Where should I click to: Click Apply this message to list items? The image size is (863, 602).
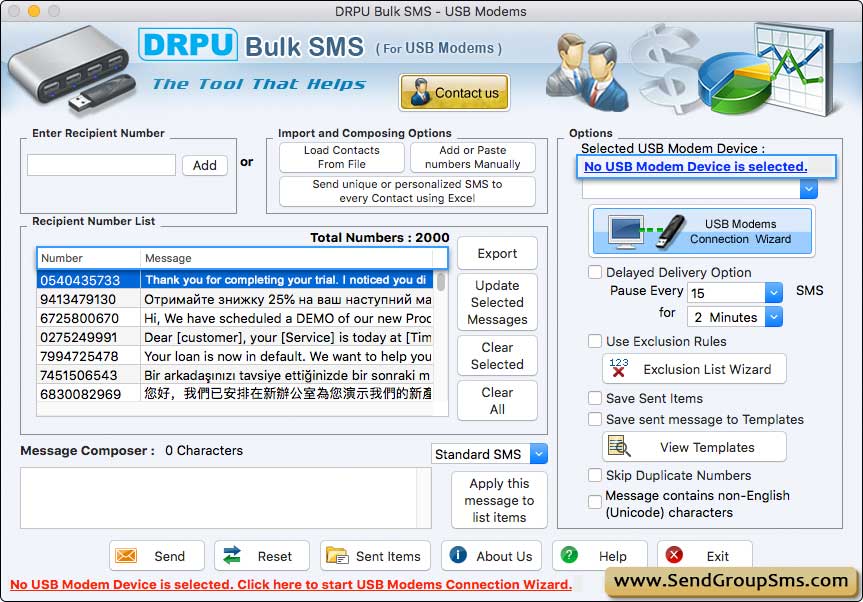499,500
